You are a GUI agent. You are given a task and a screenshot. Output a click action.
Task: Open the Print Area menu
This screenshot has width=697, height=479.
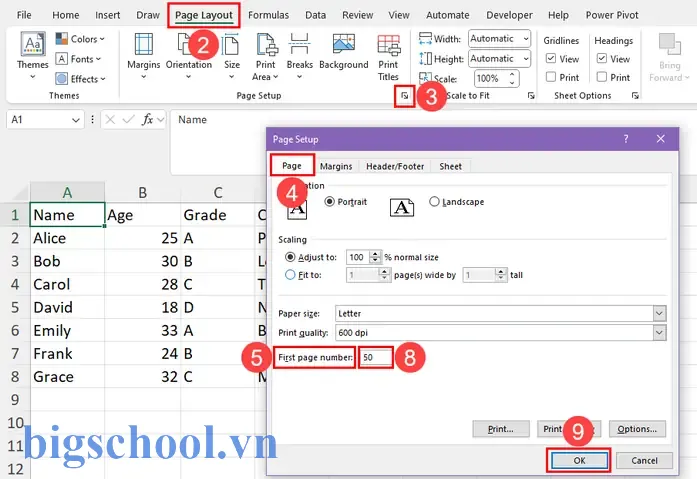(x=265, y=56)
